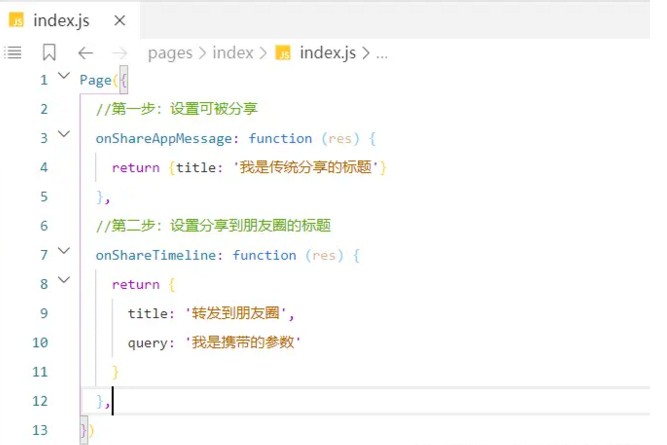This screenshot has height=445, width=667.
Task: Navigate back with the left arrow
Action: tap(85, 53)
